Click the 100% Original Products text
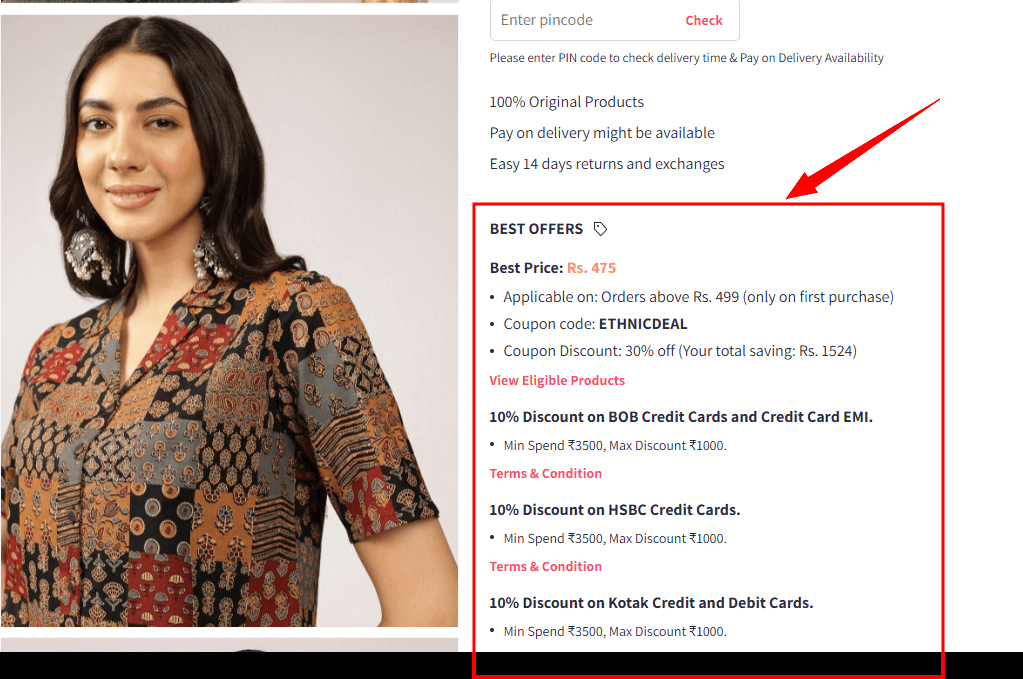The image size is (1023, 679). click(566, 102)
